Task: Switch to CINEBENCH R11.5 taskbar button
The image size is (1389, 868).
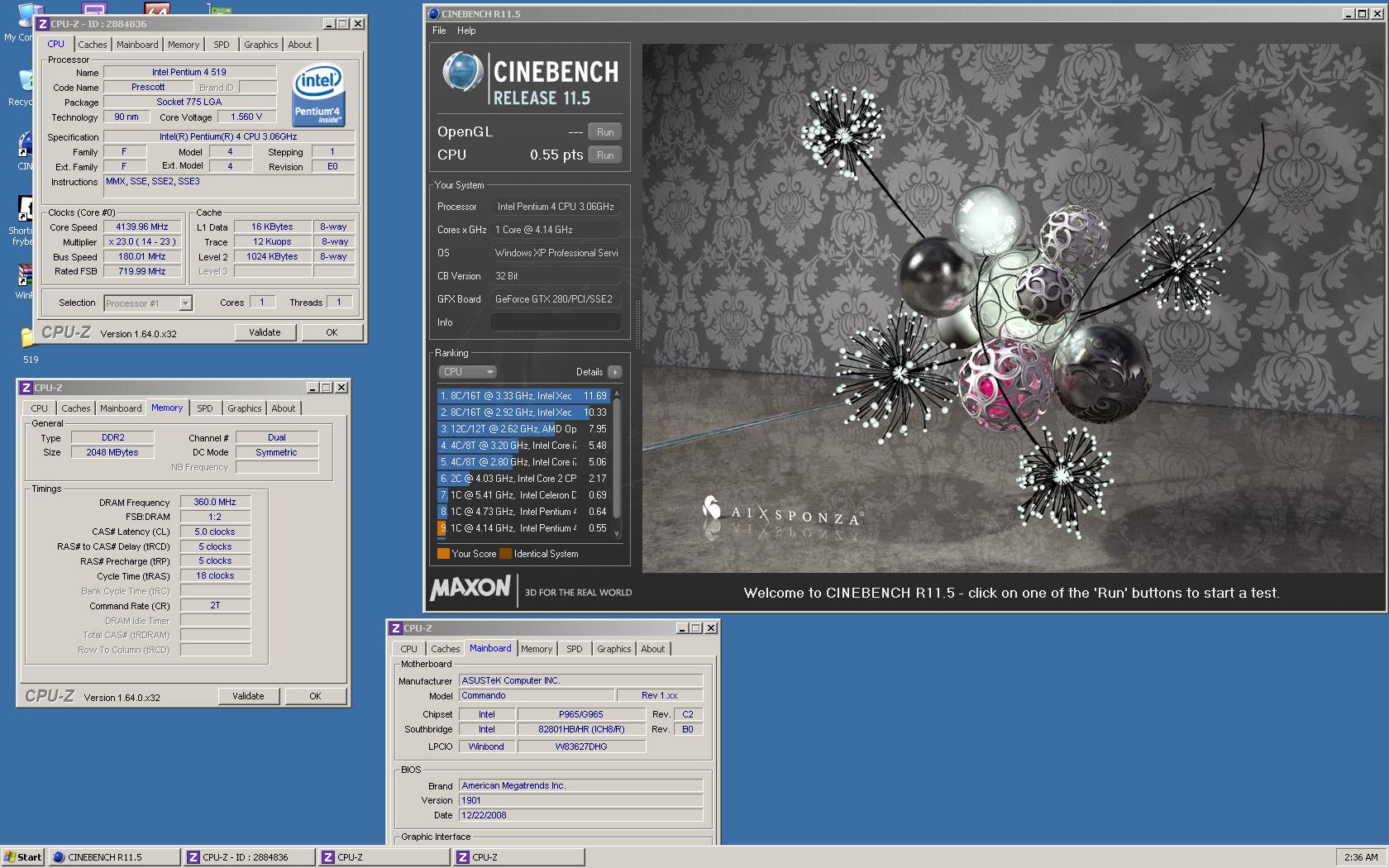Action: click(x=114, y=857)
